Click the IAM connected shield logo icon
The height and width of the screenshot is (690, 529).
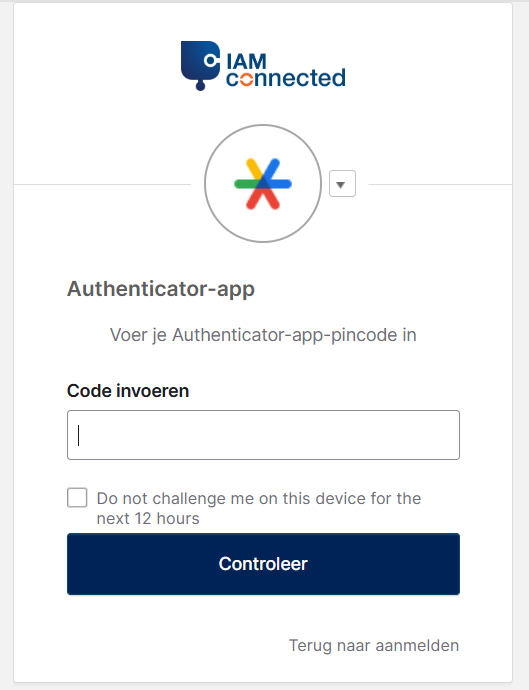200,66
